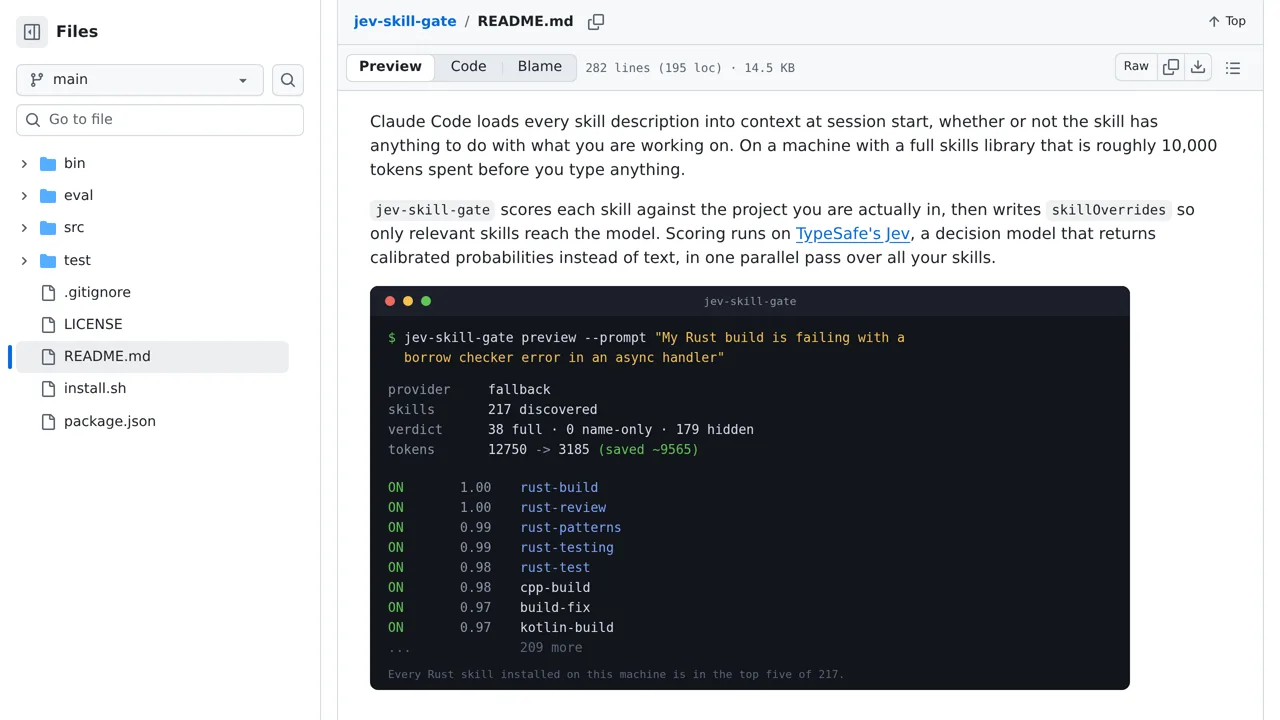Expand the src folder chevron
Screen dimensions: 1280x720
(24, 227)
